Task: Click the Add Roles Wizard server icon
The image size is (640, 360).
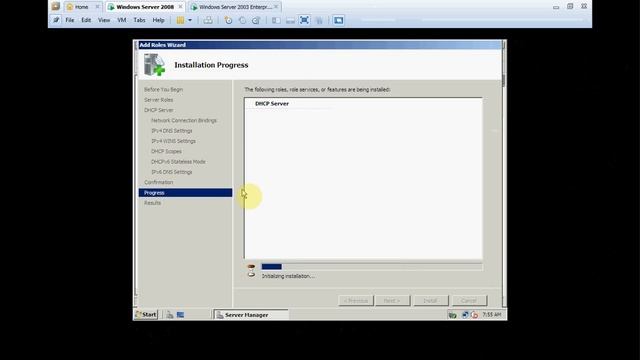Action: click(x=154, y=65)
